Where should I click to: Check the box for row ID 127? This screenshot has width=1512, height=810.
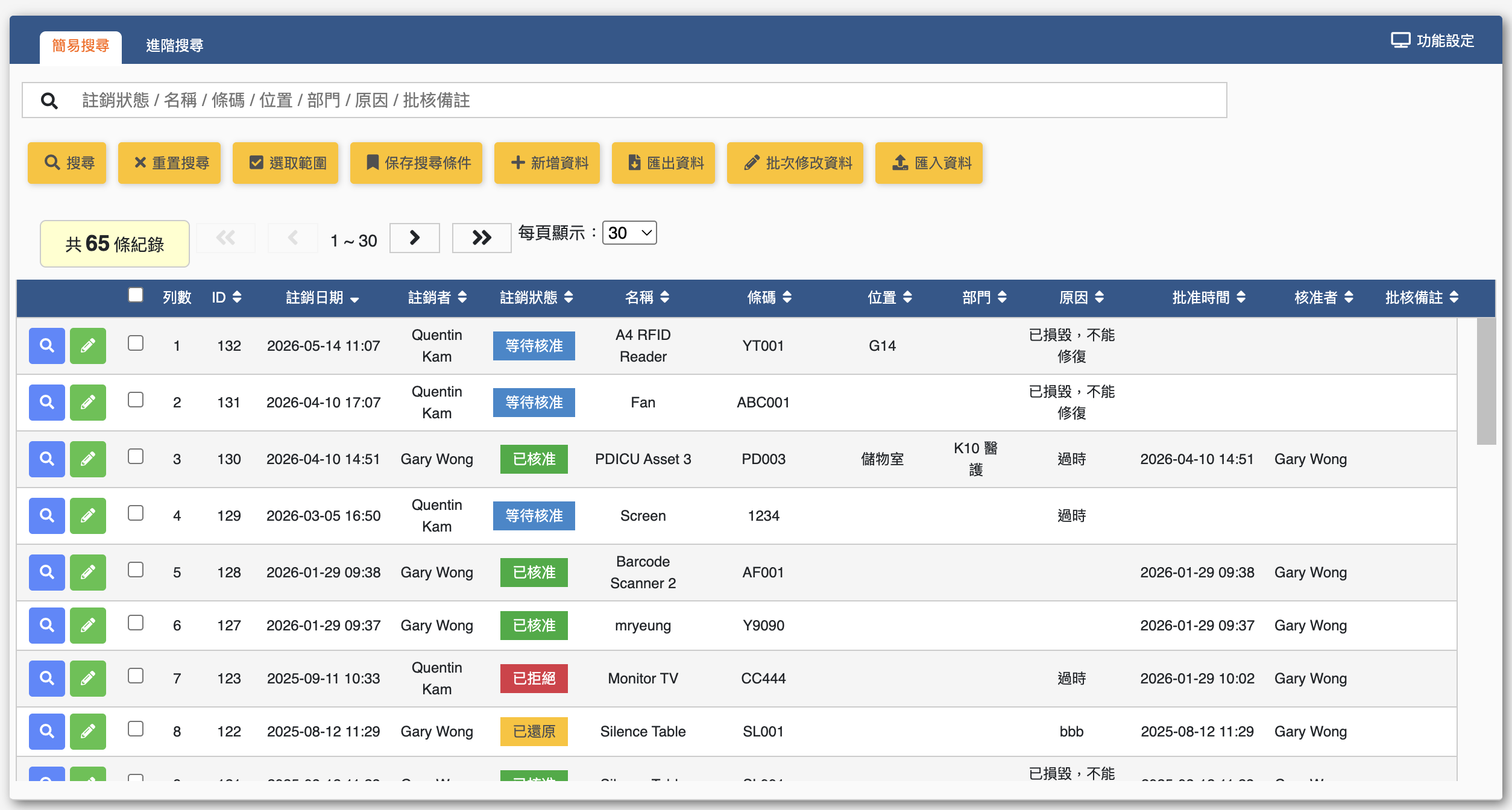136,623
